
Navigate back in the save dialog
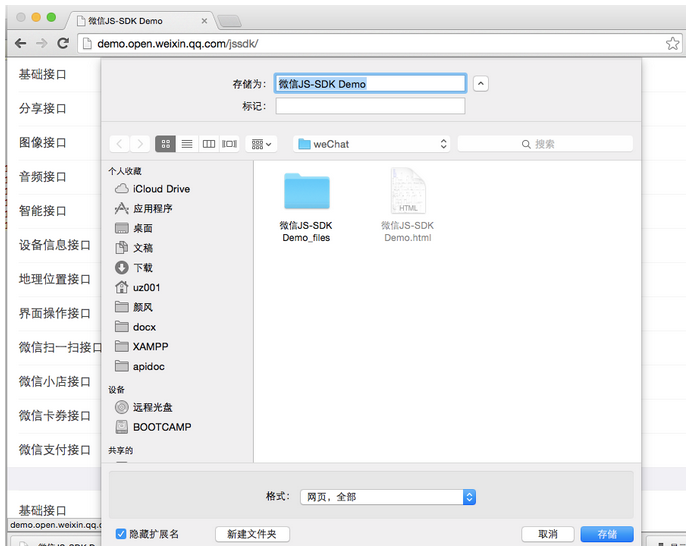[x=119, y=144]
